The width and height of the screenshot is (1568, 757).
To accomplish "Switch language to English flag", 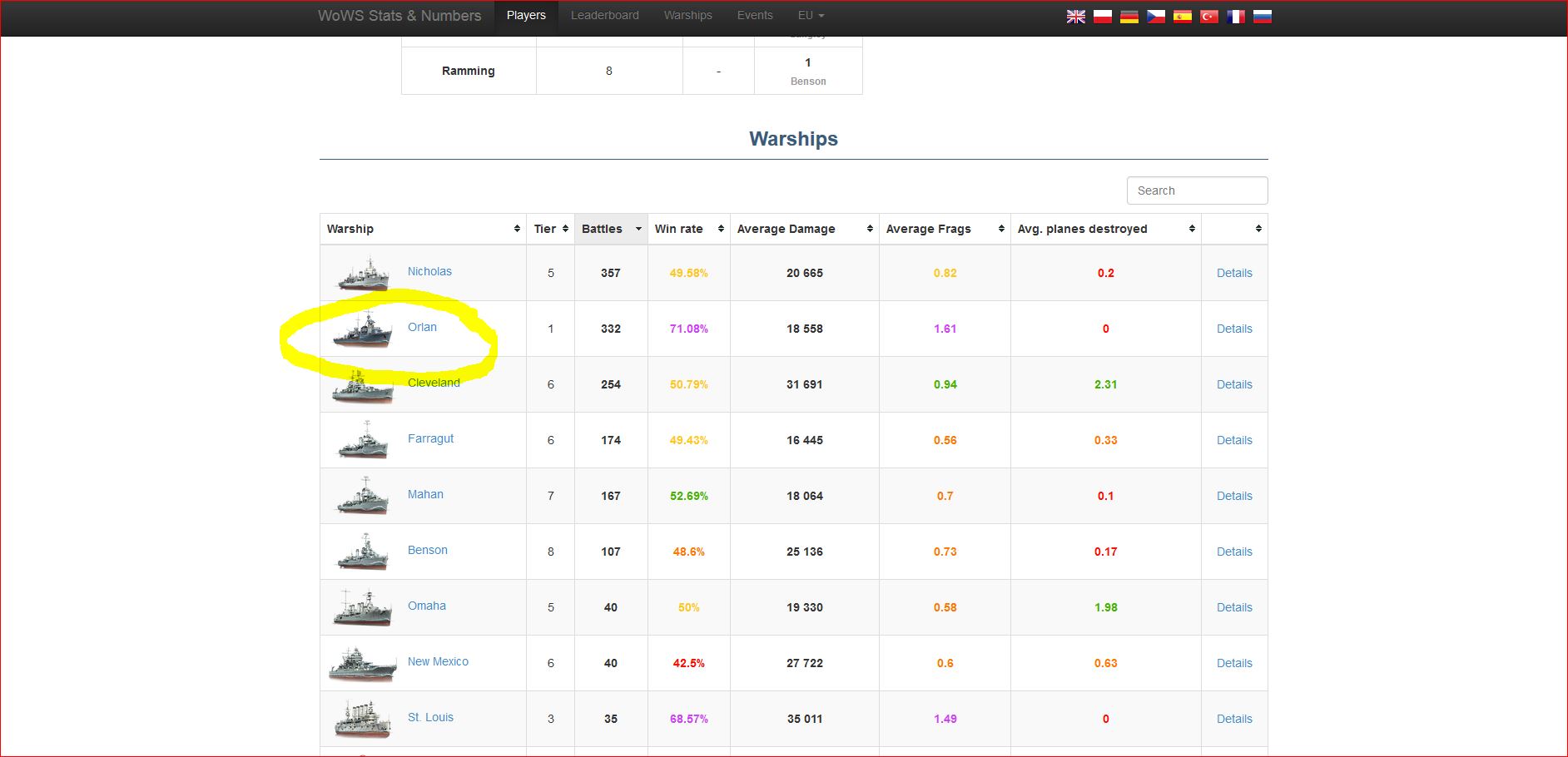I will (1076, 16).
